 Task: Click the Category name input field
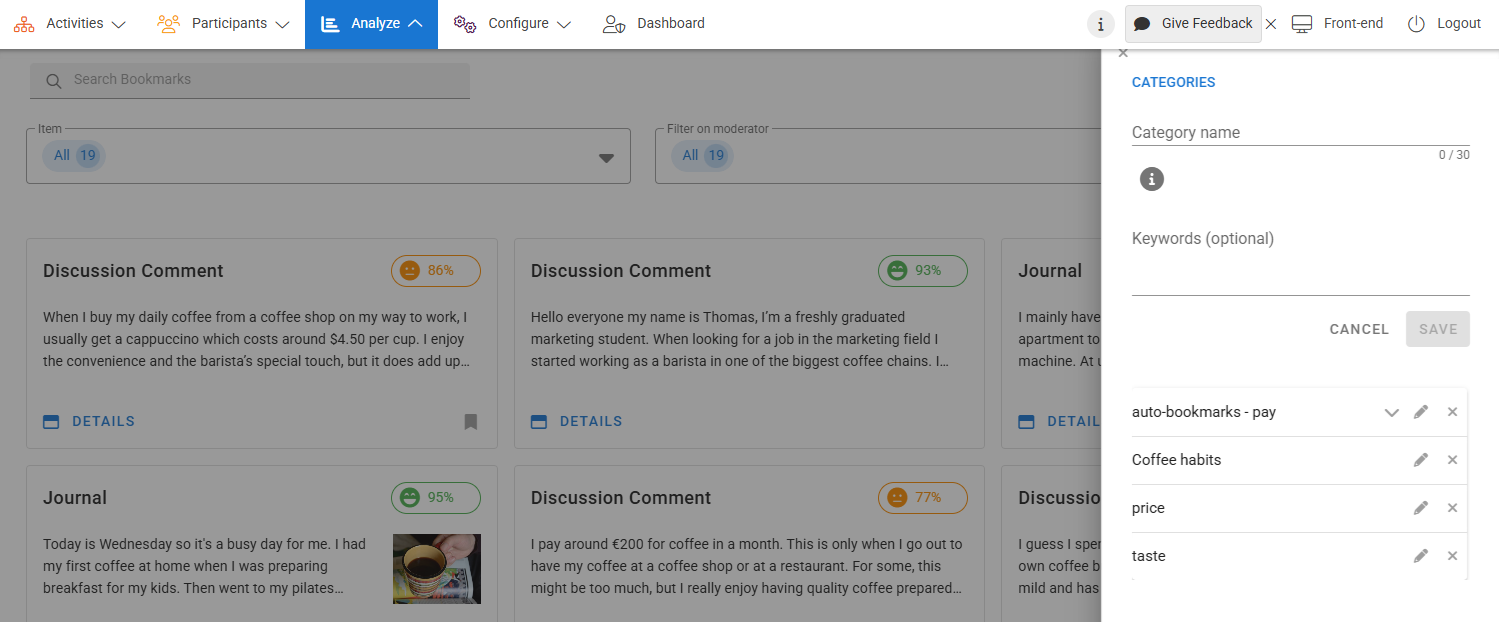[1300, 132]
